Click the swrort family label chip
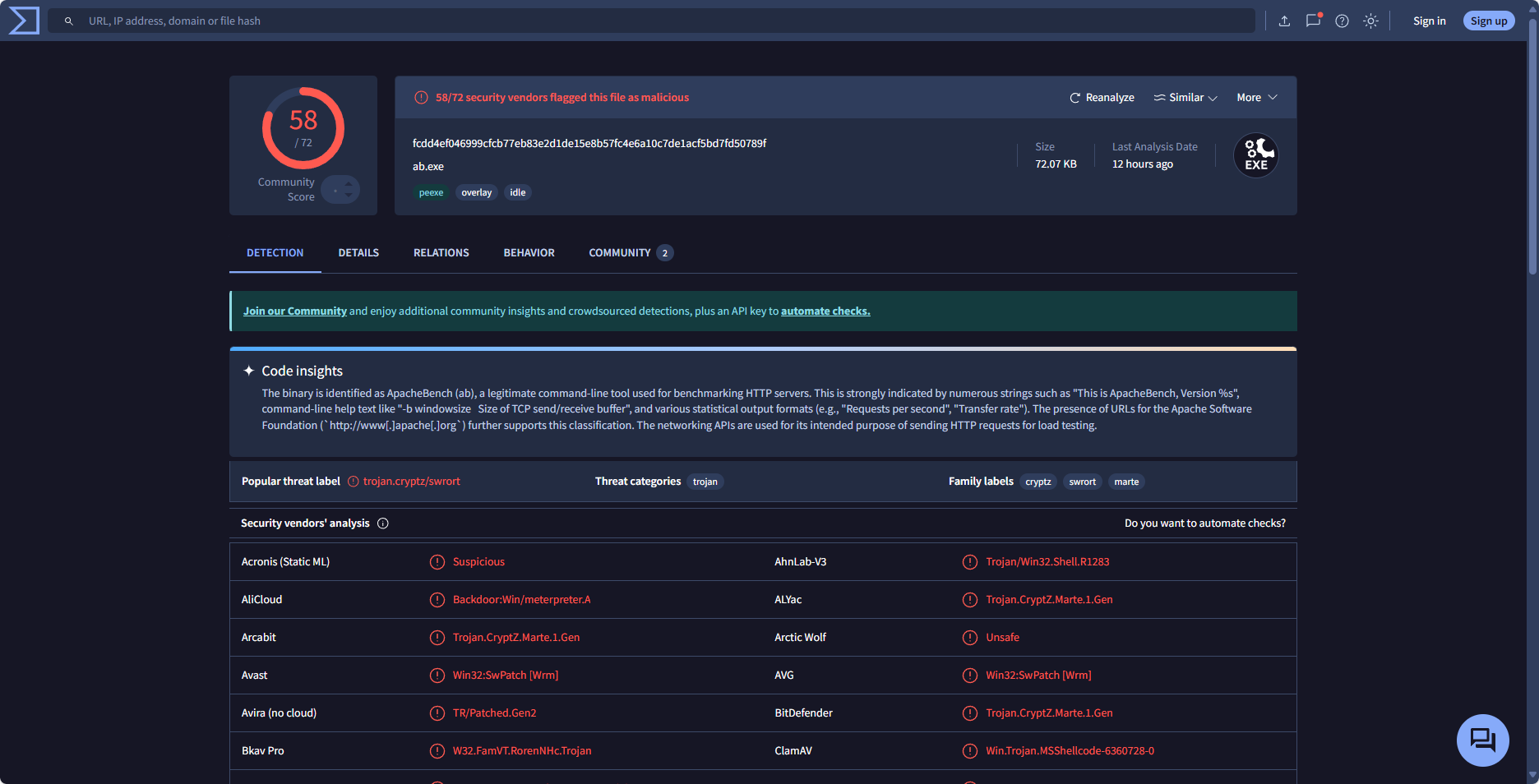Screen dimensions: 1539x784 (x=1083, y=482)
